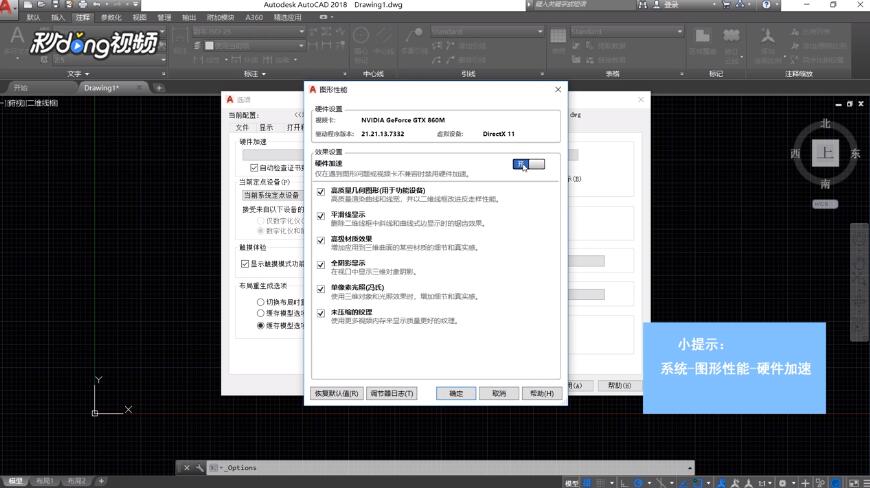The width and height of the screenshot is (870, 488).
Task: Click the Table grid icon in ribbon
Action: pyautogui.click(x=558, y=36)
